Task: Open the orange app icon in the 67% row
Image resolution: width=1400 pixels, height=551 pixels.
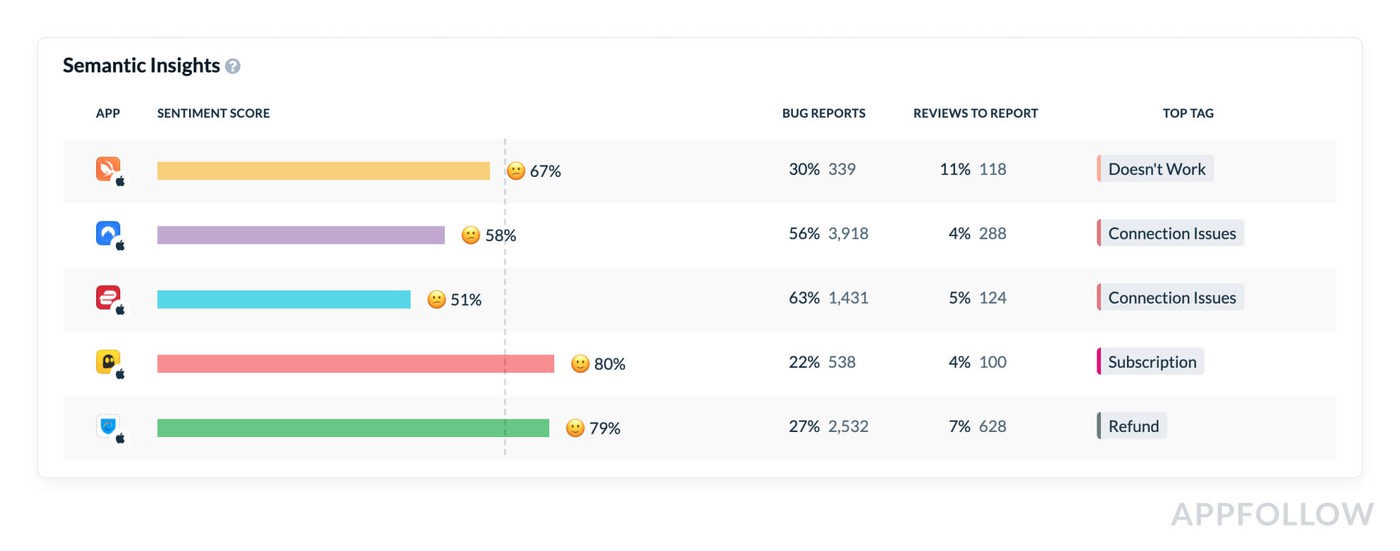Action: 109,169
